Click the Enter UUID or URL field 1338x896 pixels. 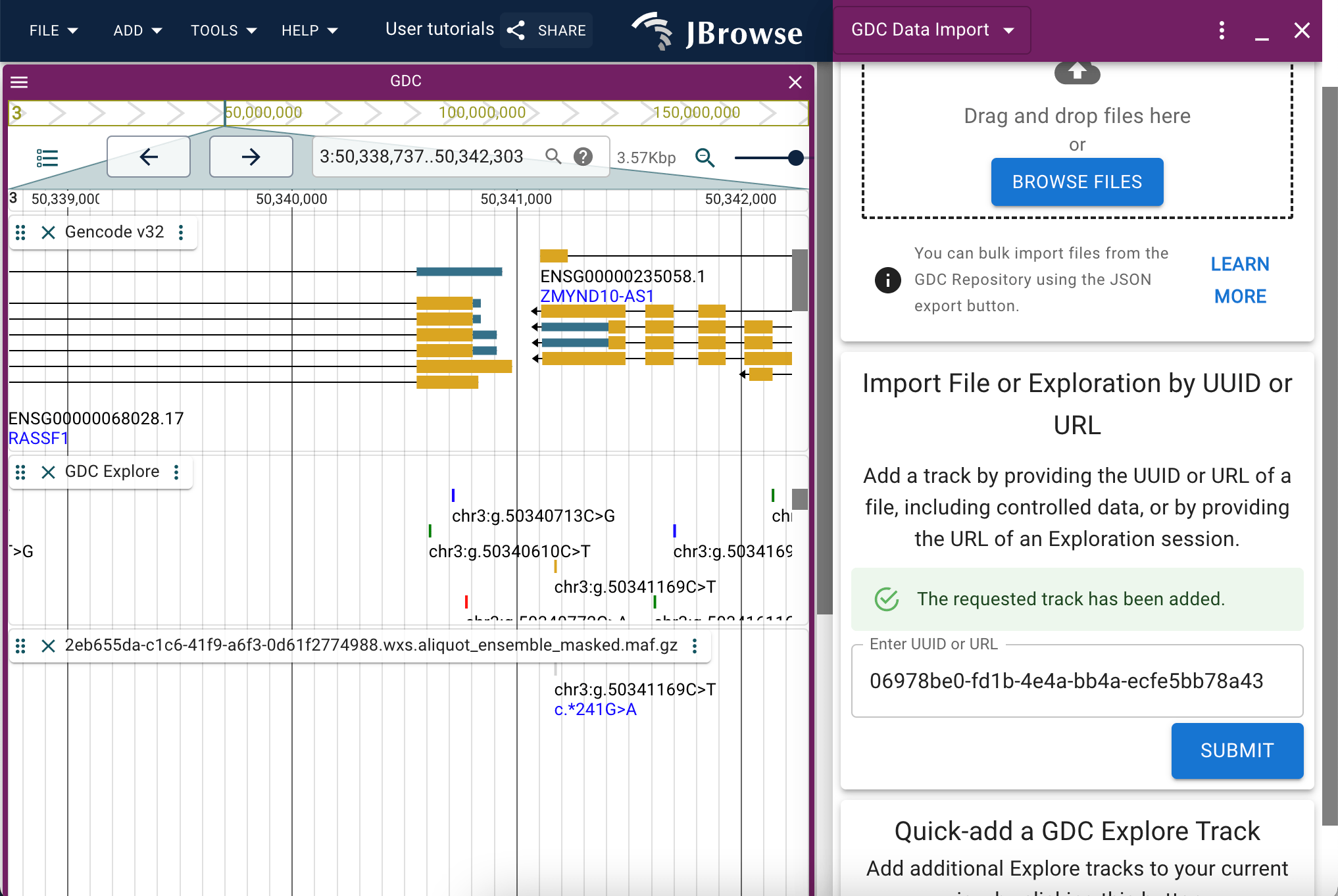click(1077, 680)
